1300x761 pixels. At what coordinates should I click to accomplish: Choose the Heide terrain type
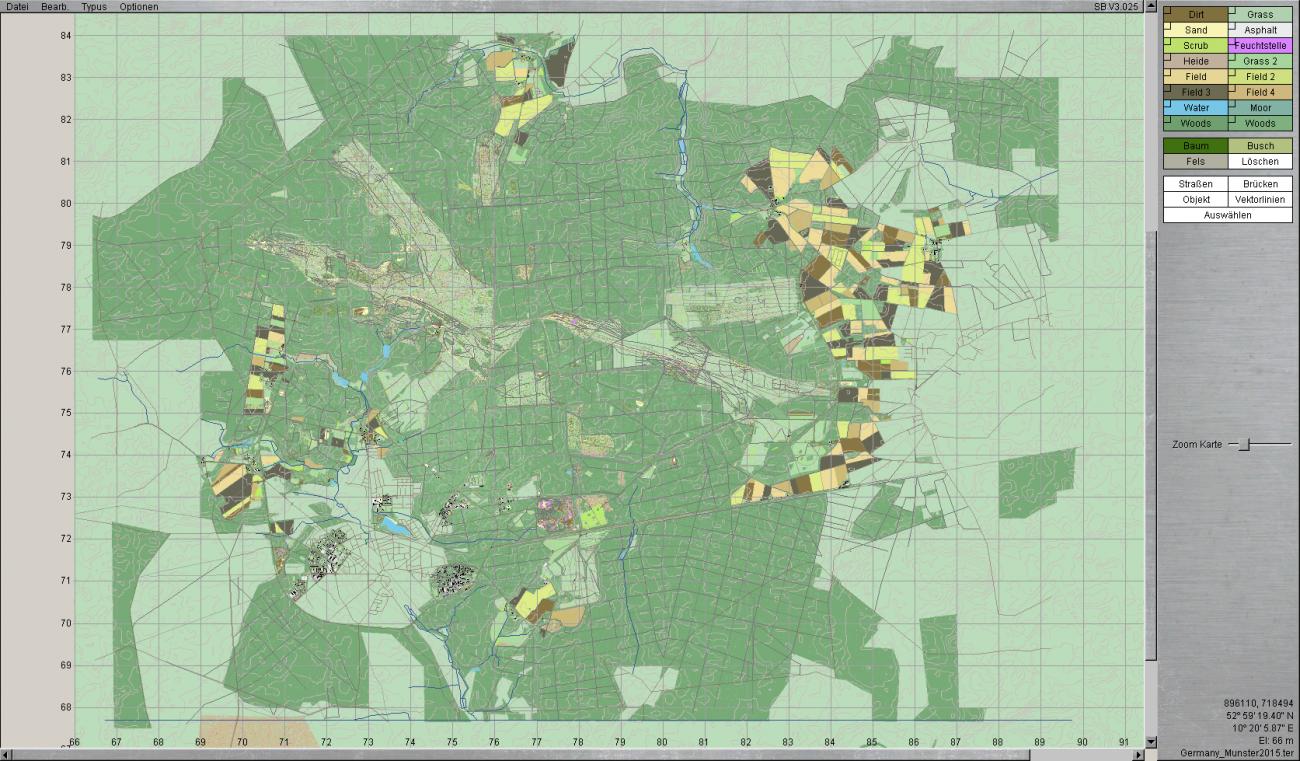click(x=1196, y=61)
